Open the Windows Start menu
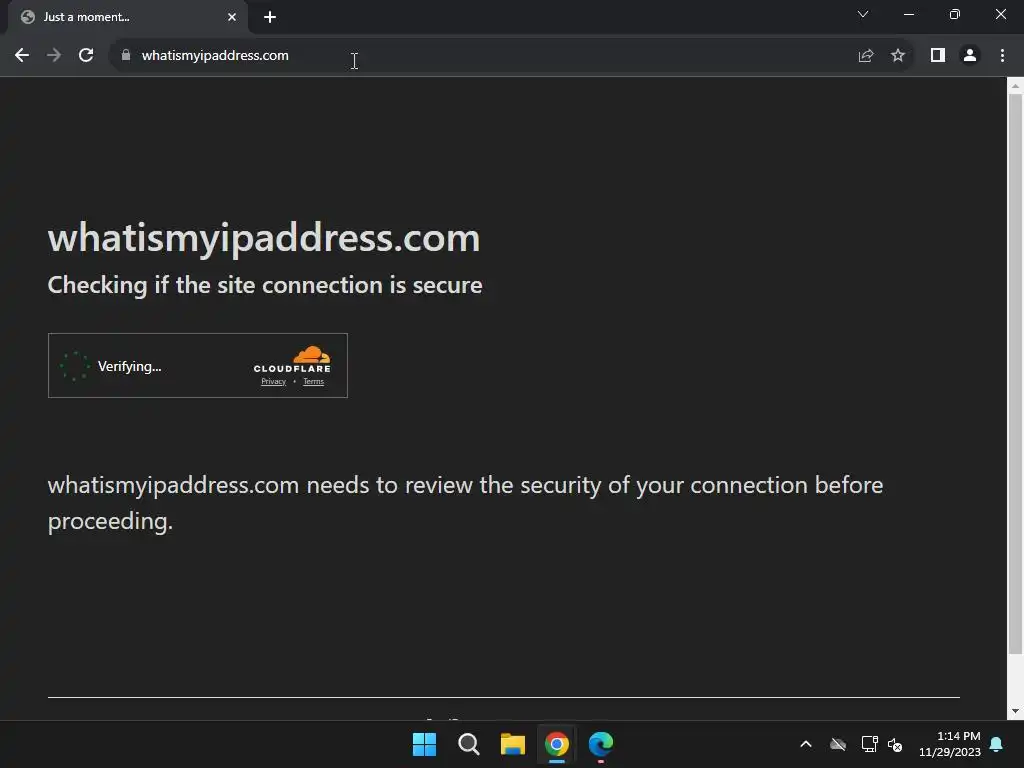Viewport: 1024px width, 768px height. point(424,744)
